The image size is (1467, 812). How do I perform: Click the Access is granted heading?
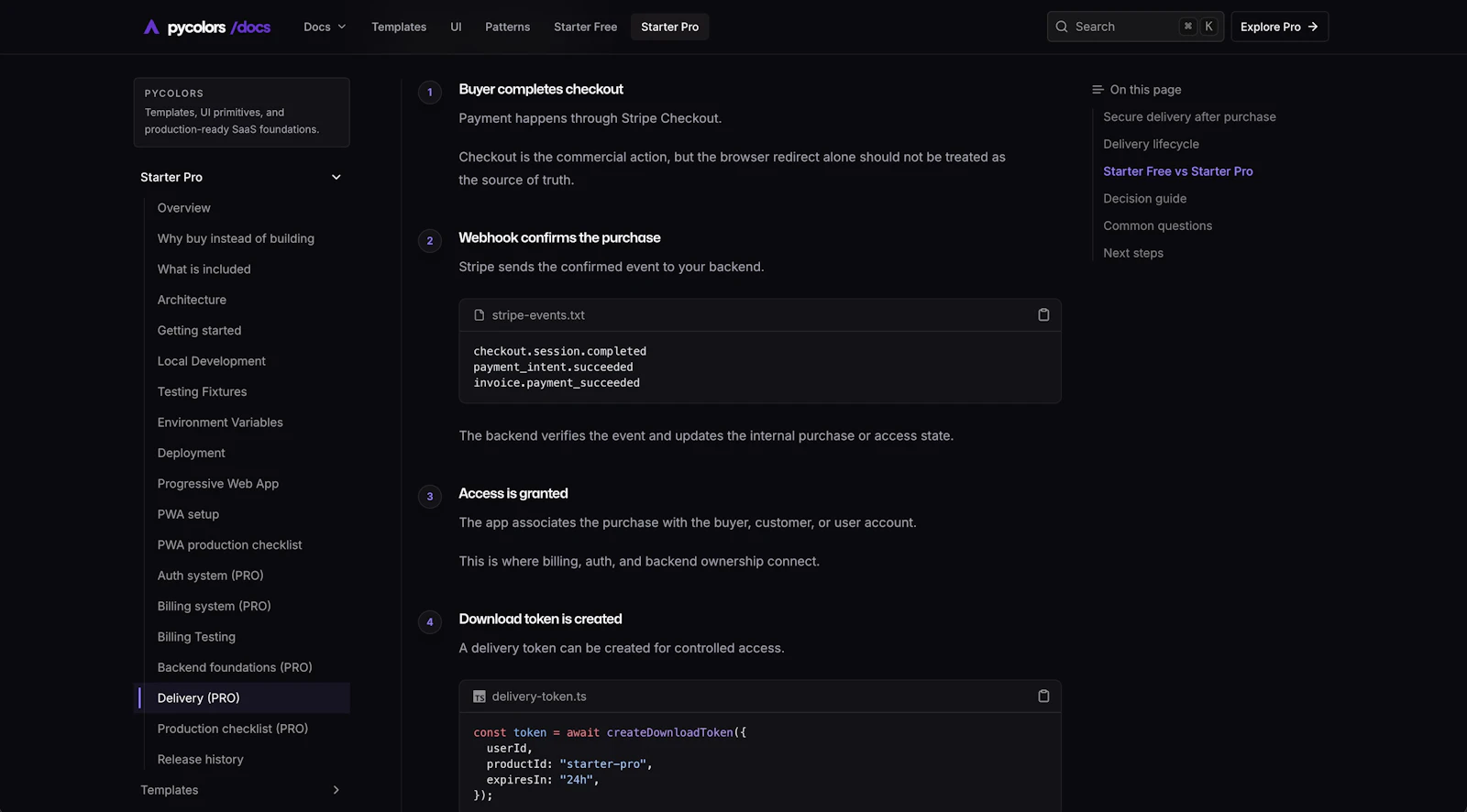click(x=513, y=493)
